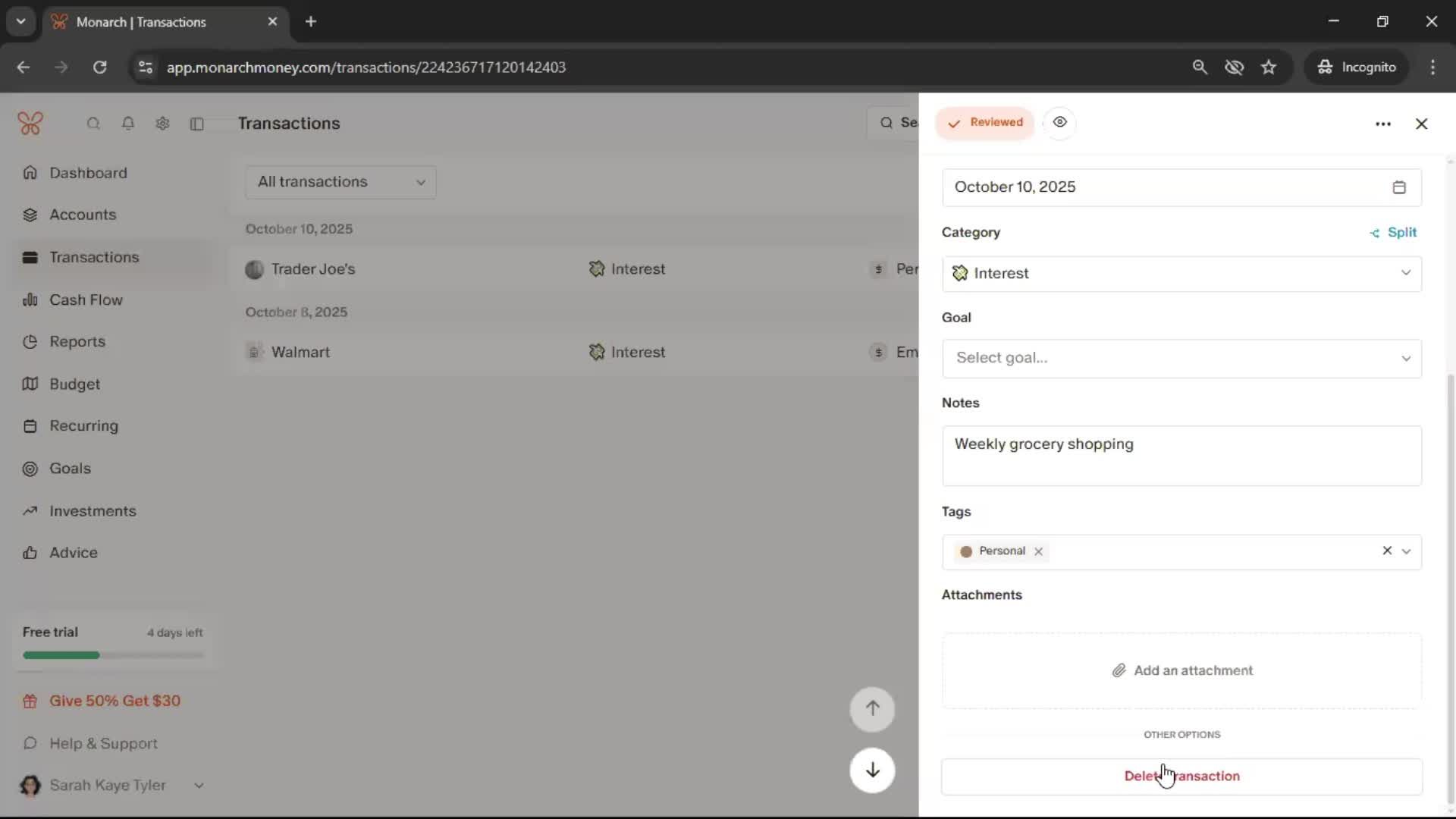Open the Select goal dropdown

click(1181, 358)
